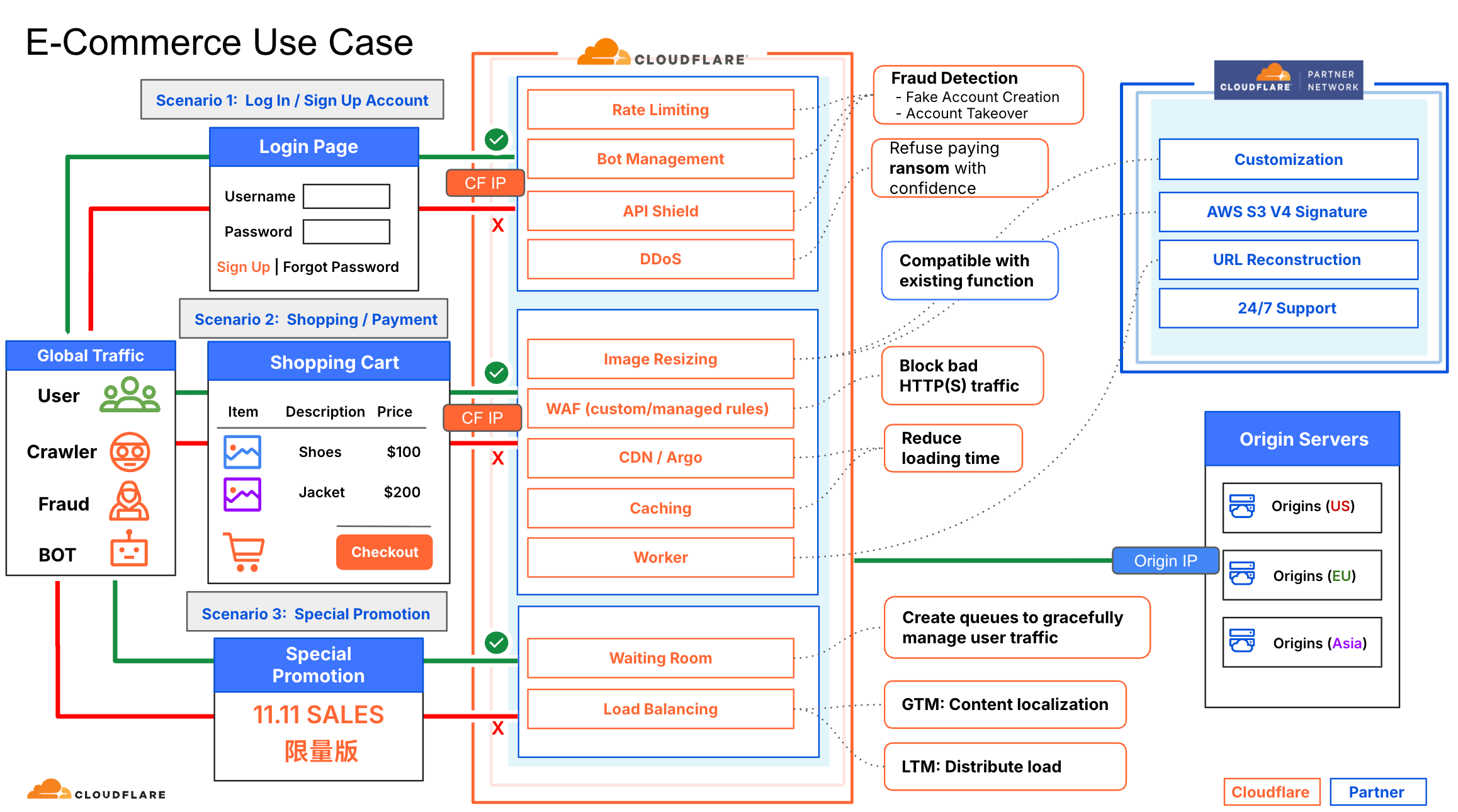1458x812 pixels.
Task: Select the BOT robot icon
Action: point(129,549)
